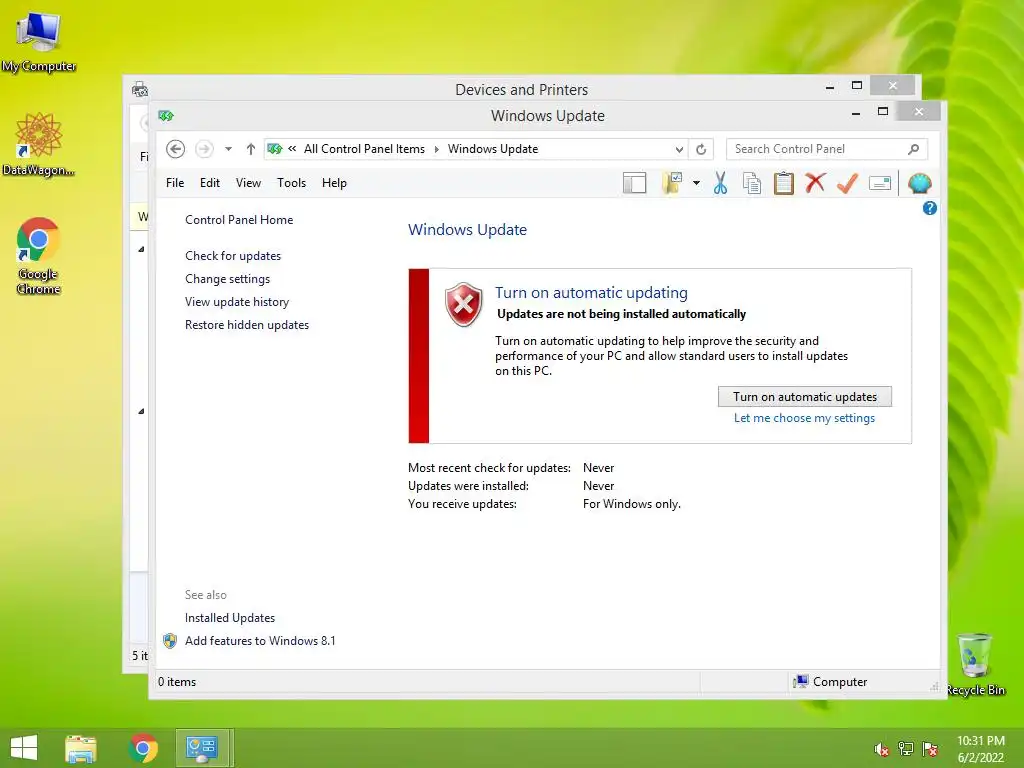
Task: Click the folder options toolbar icon
Action: (672, 184)
